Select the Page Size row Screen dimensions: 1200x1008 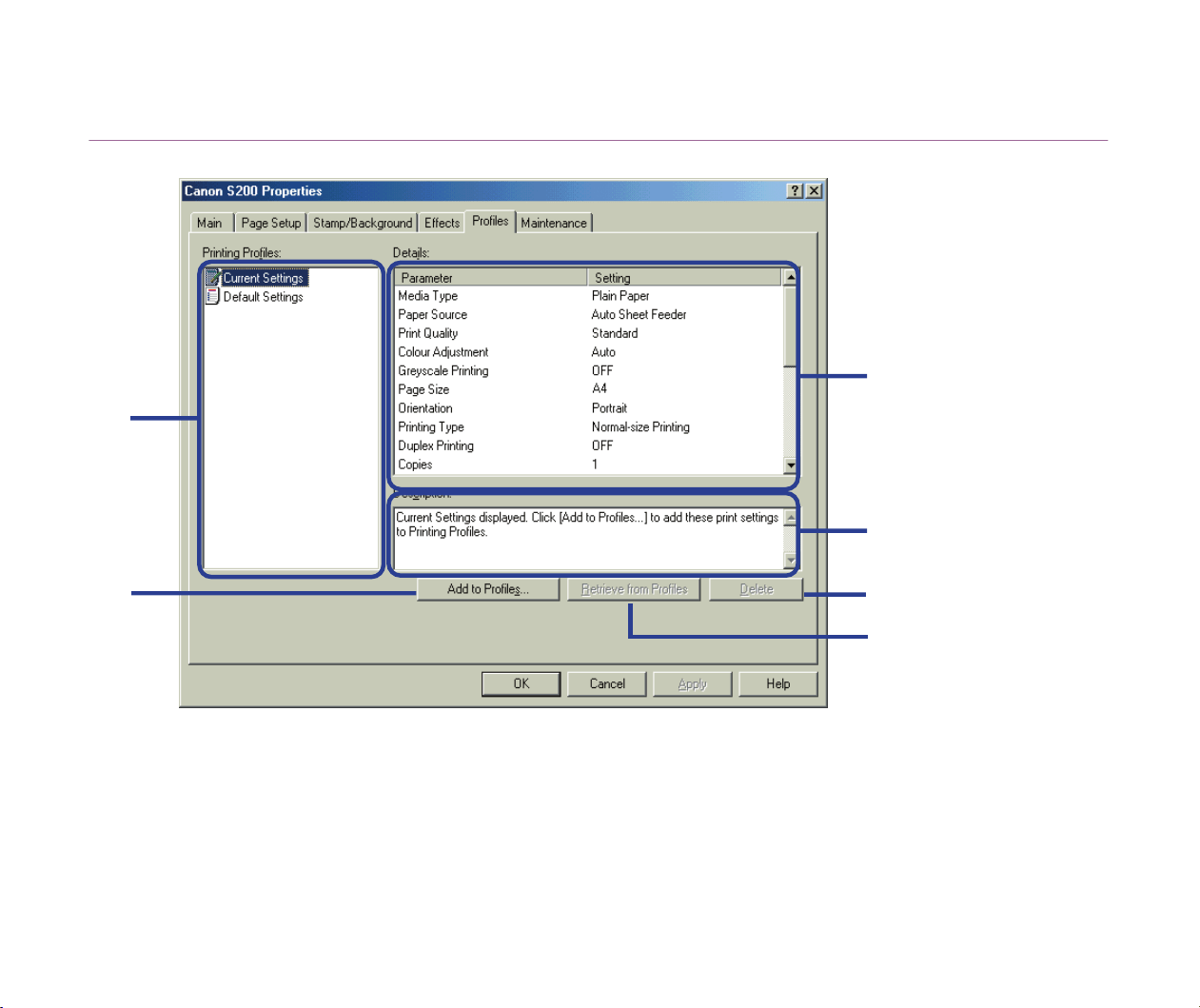(x=589, y=389)
